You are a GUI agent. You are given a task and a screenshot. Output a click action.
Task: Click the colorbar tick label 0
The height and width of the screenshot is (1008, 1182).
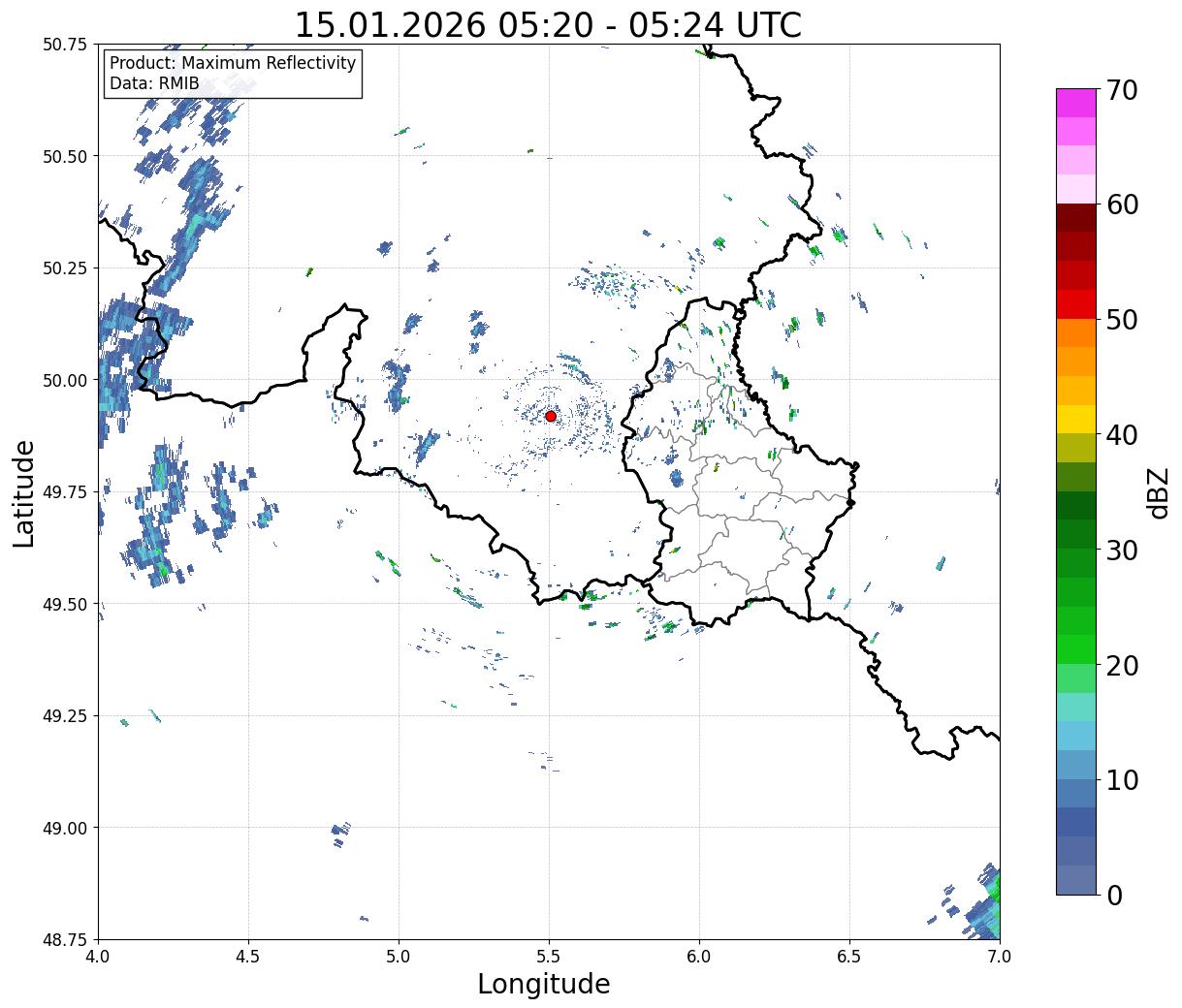coord(1113,895)
